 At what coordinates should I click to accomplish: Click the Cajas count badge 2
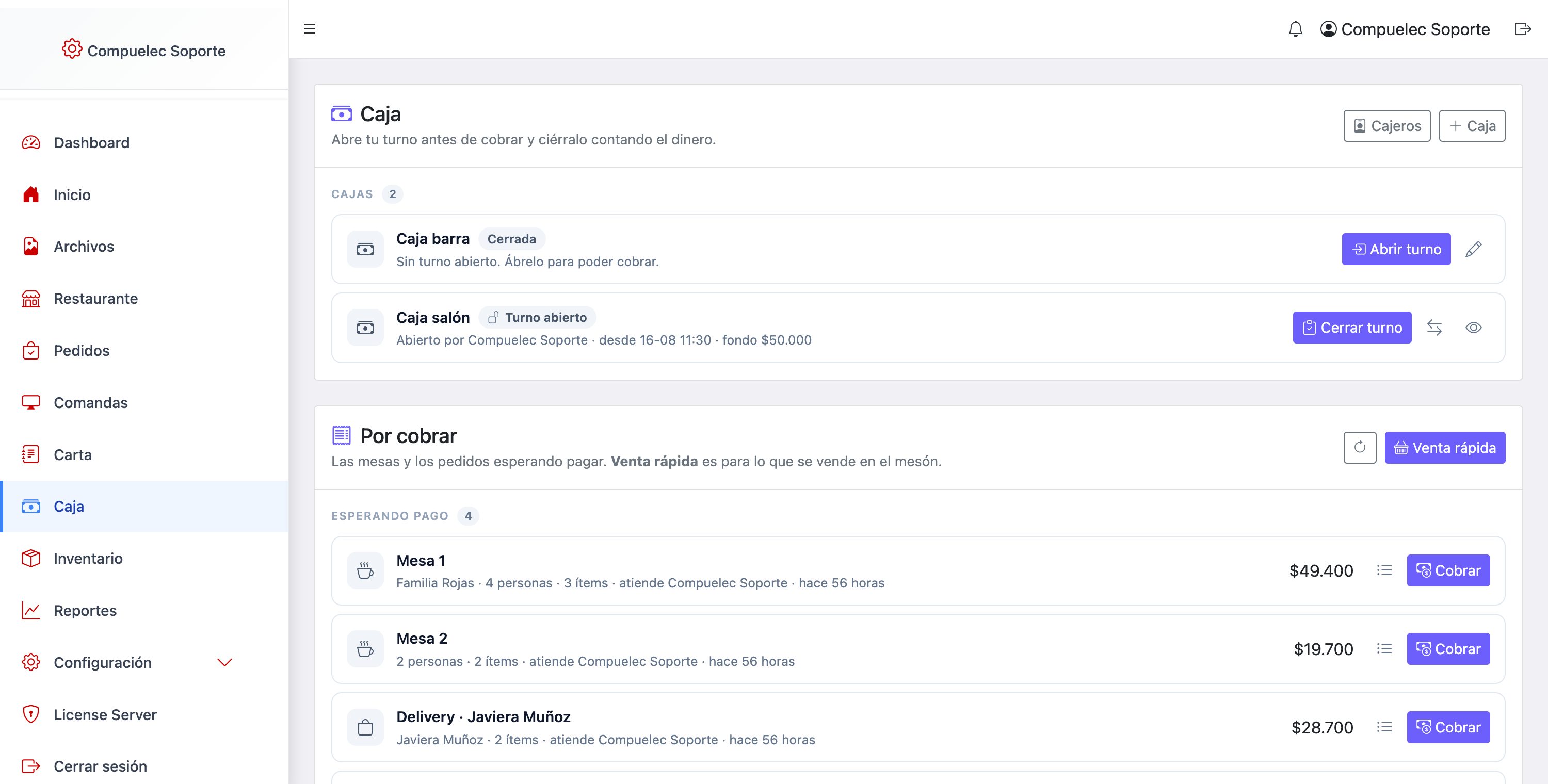[x=392, y=194]
